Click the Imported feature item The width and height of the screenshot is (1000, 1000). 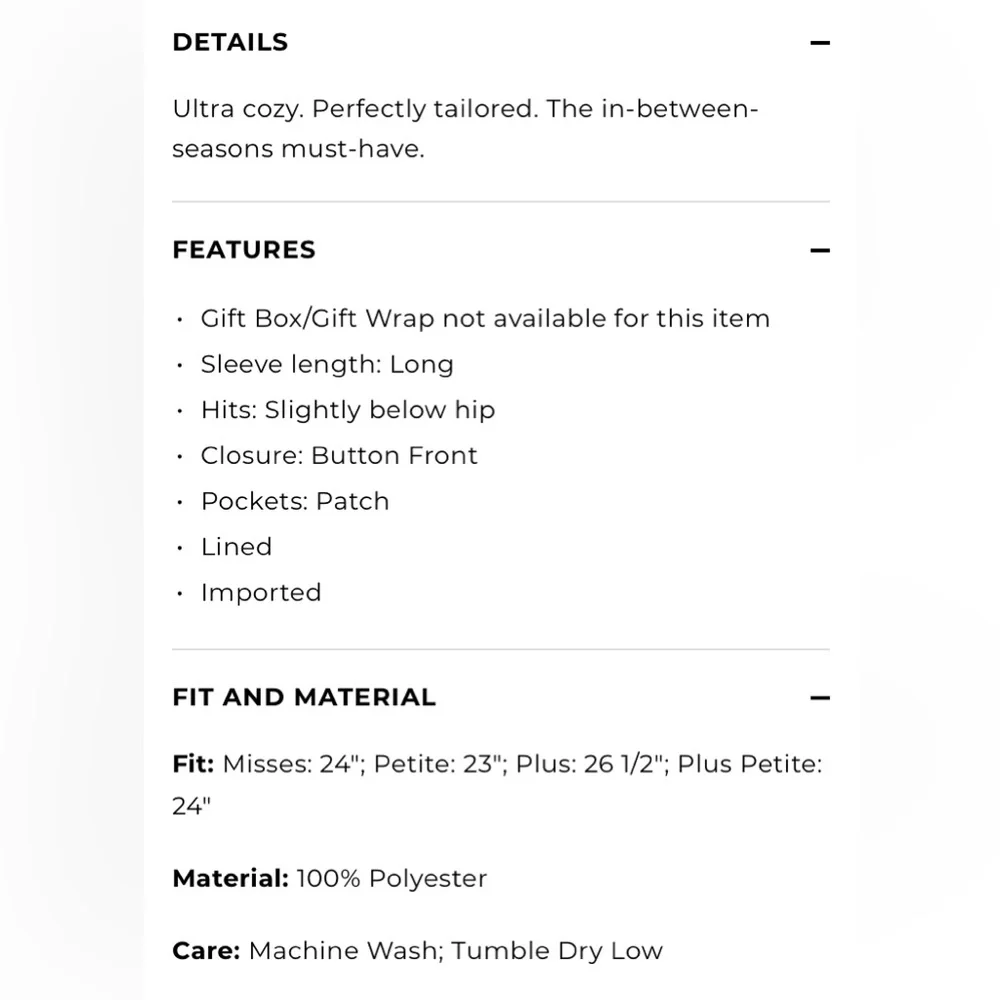click(261, 593)
